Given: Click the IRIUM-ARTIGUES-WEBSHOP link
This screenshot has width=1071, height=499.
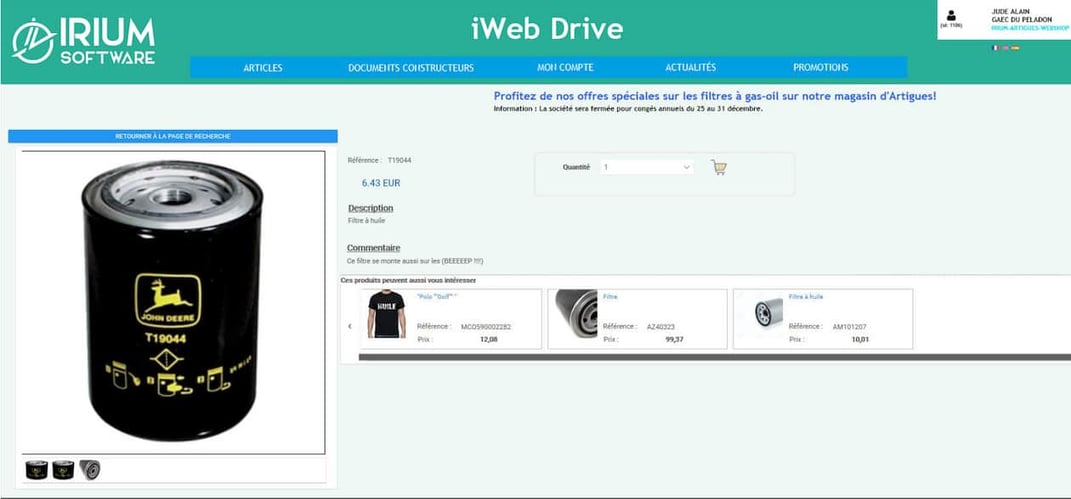Looking at the screenshot, I should pyautogui.click(x=1031, y=28).
